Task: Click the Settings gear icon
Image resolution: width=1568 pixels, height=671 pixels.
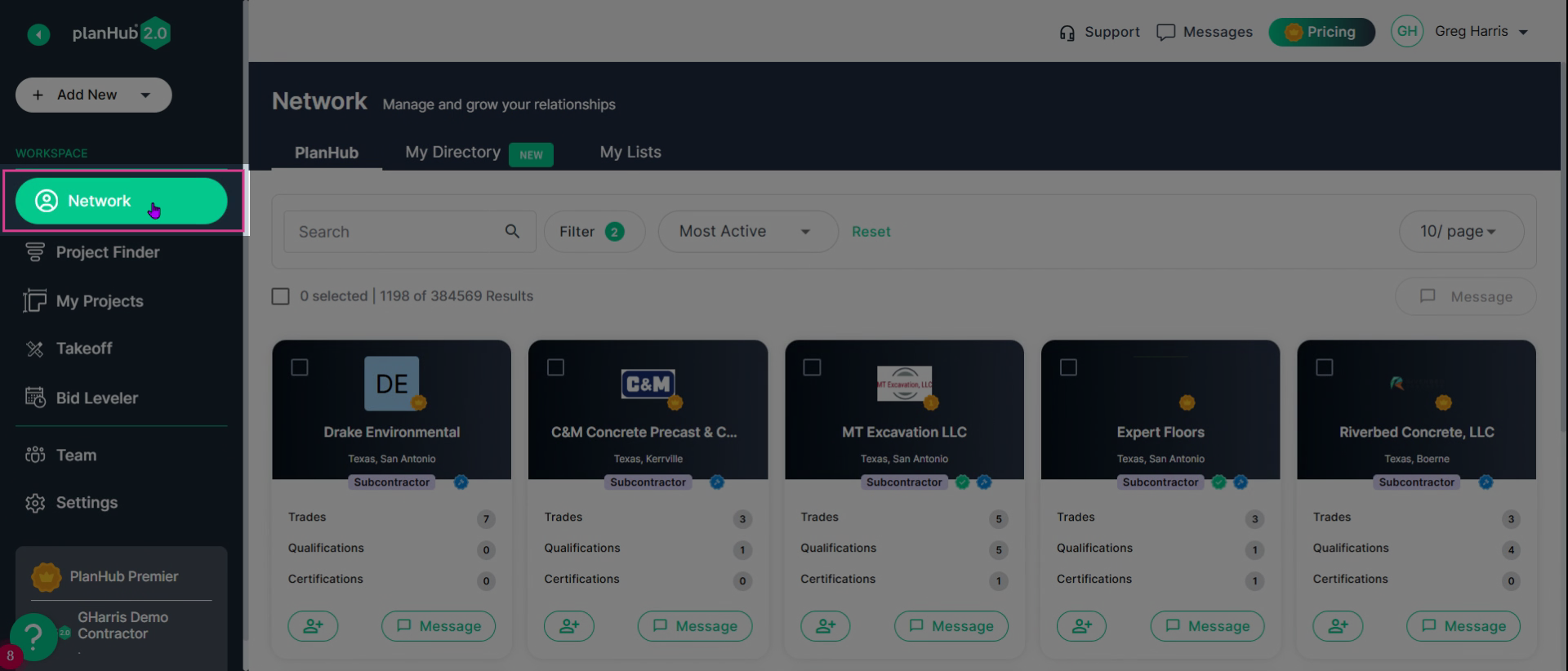Action: (x=35, y=503)
